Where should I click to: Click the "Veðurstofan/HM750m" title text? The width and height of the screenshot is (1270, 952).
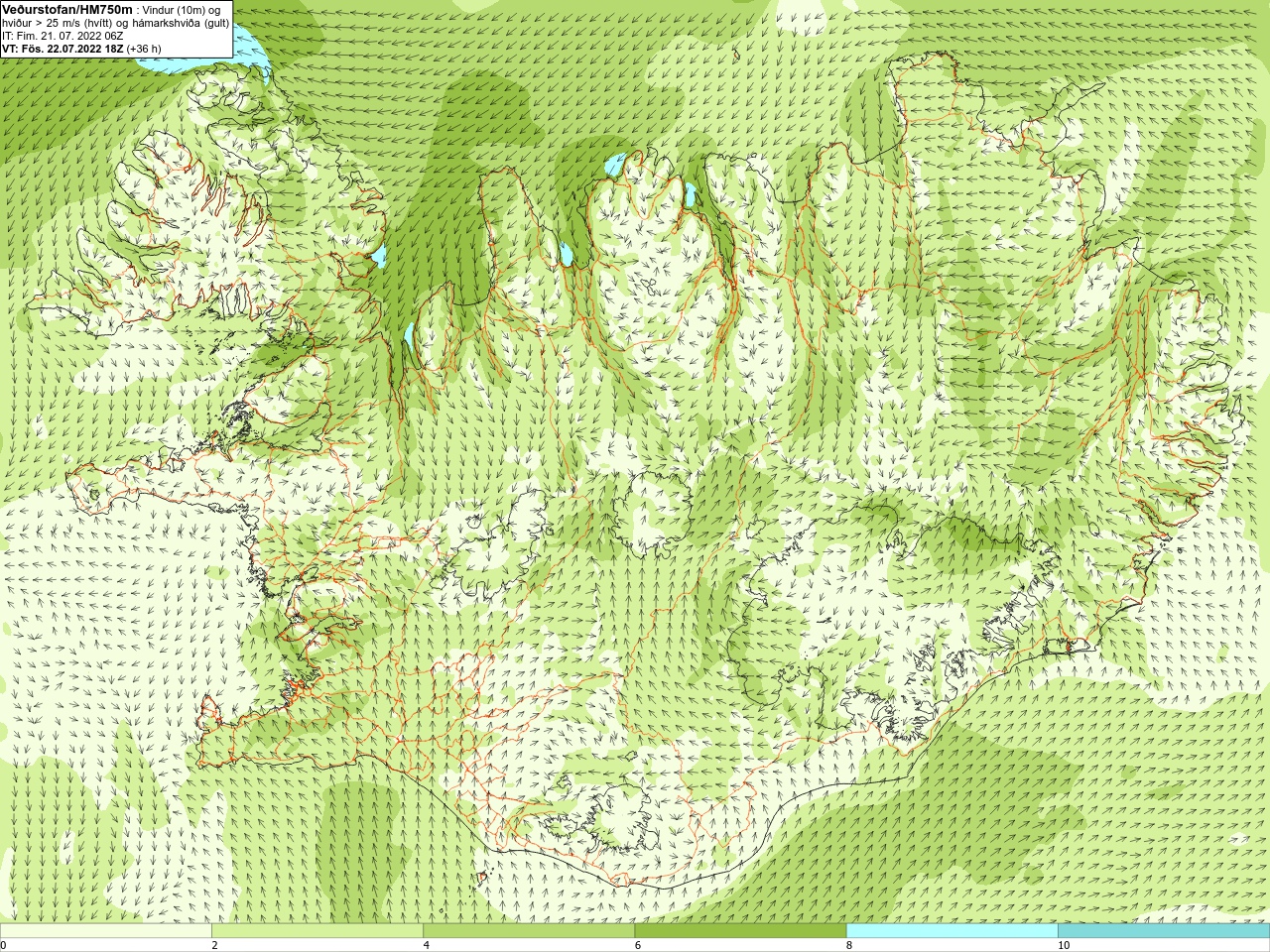click(x=67, y=10)
